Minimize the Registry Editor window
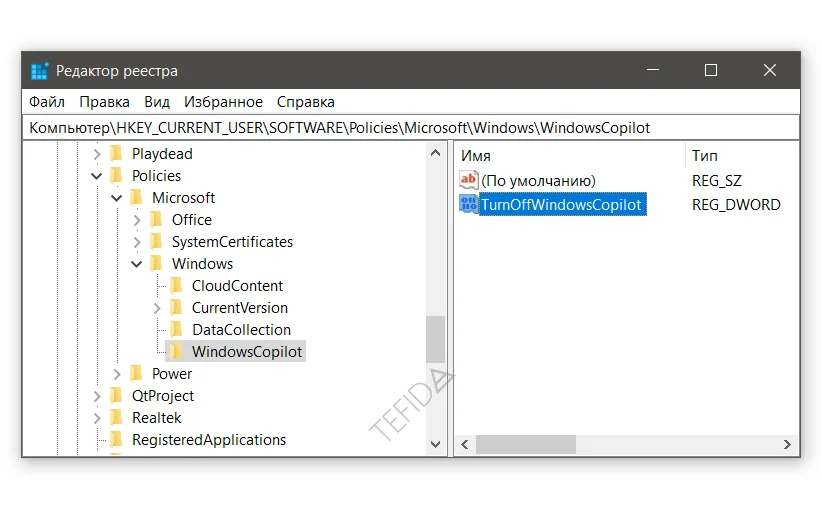 pos(653,70)
